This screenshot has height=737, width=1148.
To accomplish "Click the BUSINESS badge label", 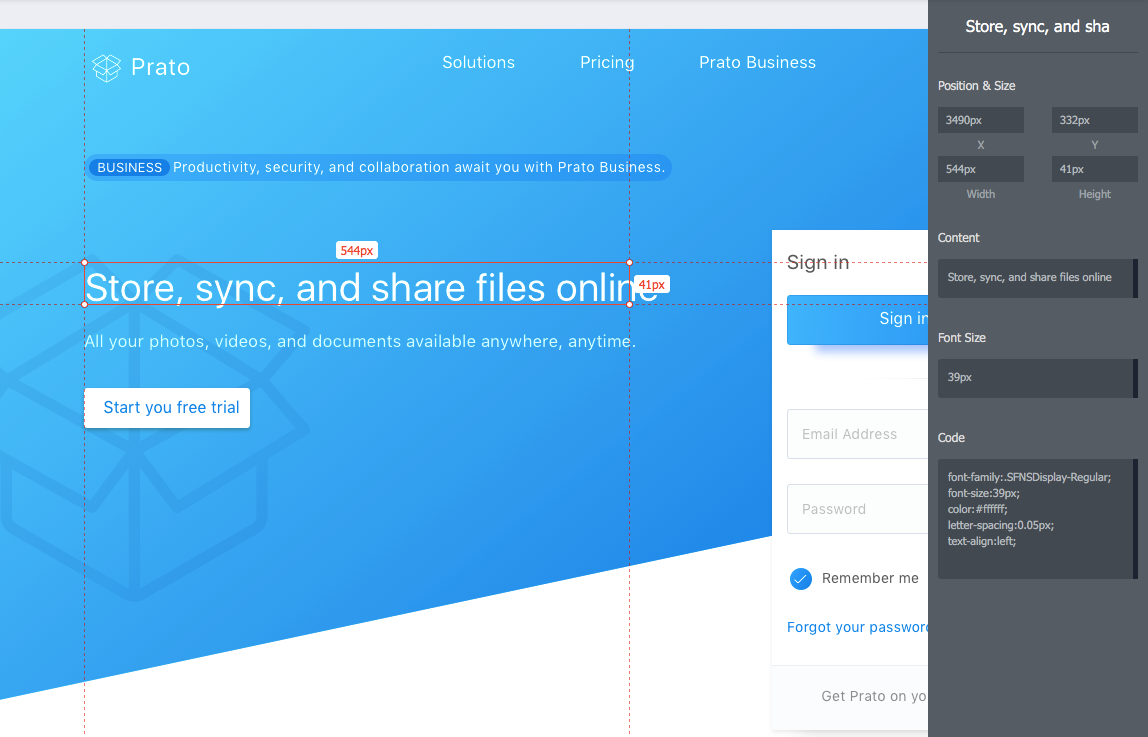I will point(130,168).
